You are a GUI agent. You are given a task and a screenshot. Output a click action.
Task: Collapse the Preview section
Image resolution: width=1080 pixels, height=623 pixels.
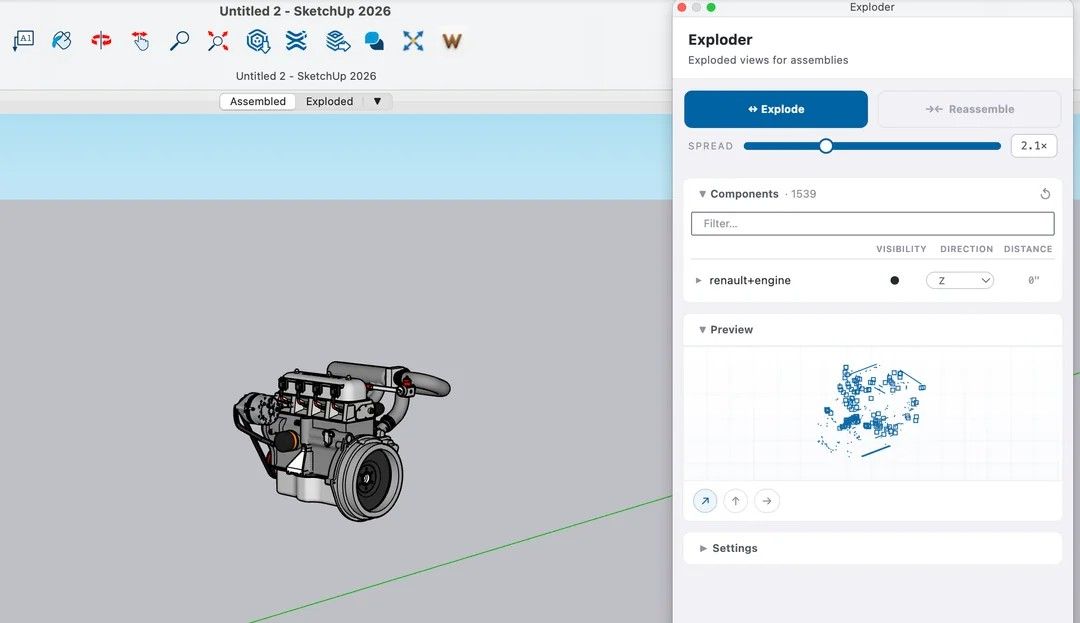tap(702, 330)
